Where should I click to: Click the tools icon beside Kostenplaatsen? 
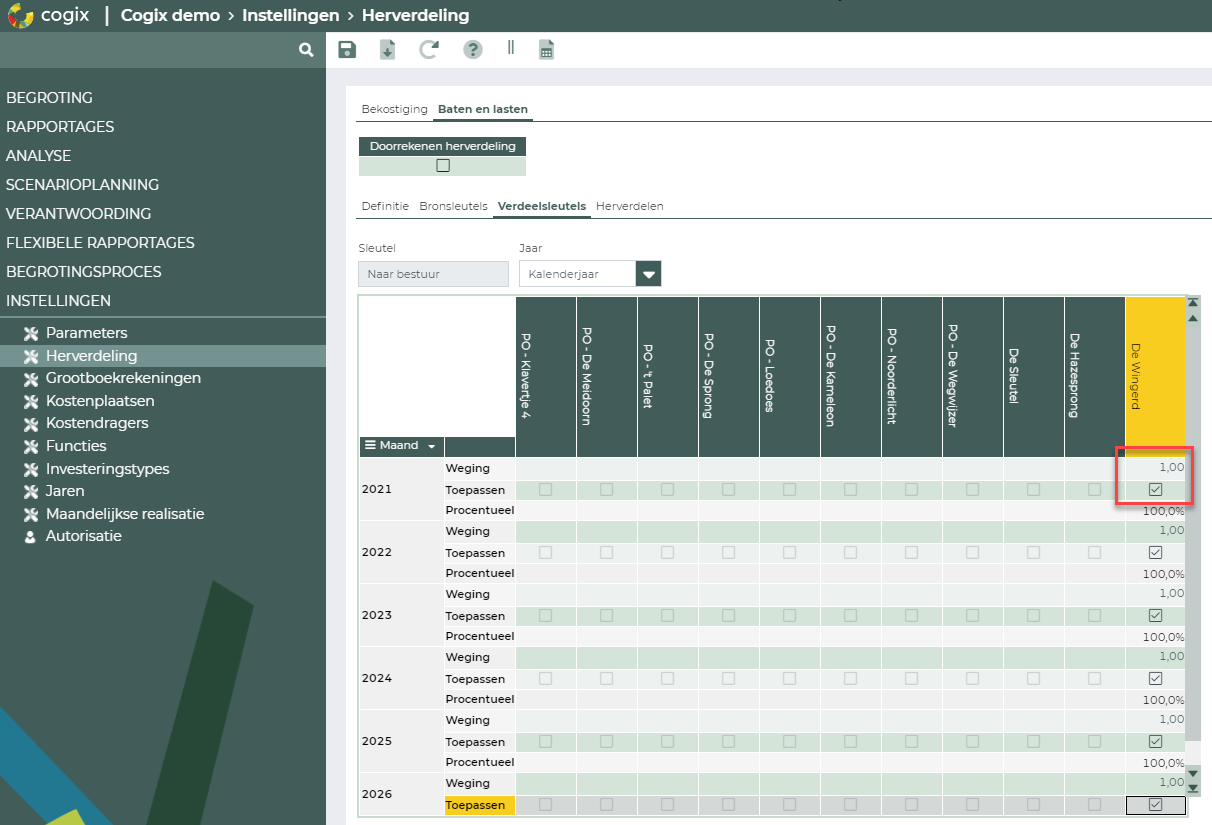click(x=31, y=401)
